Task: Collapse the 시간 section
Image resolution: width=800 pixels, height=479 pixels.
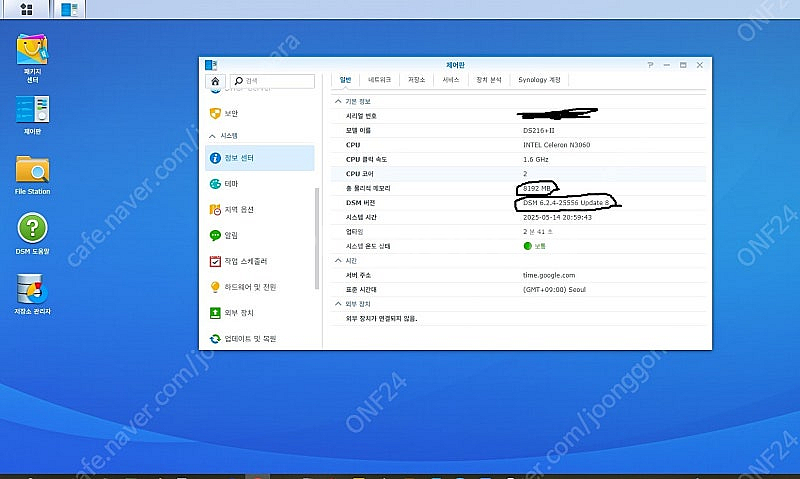Action: (x=338, y=261)
